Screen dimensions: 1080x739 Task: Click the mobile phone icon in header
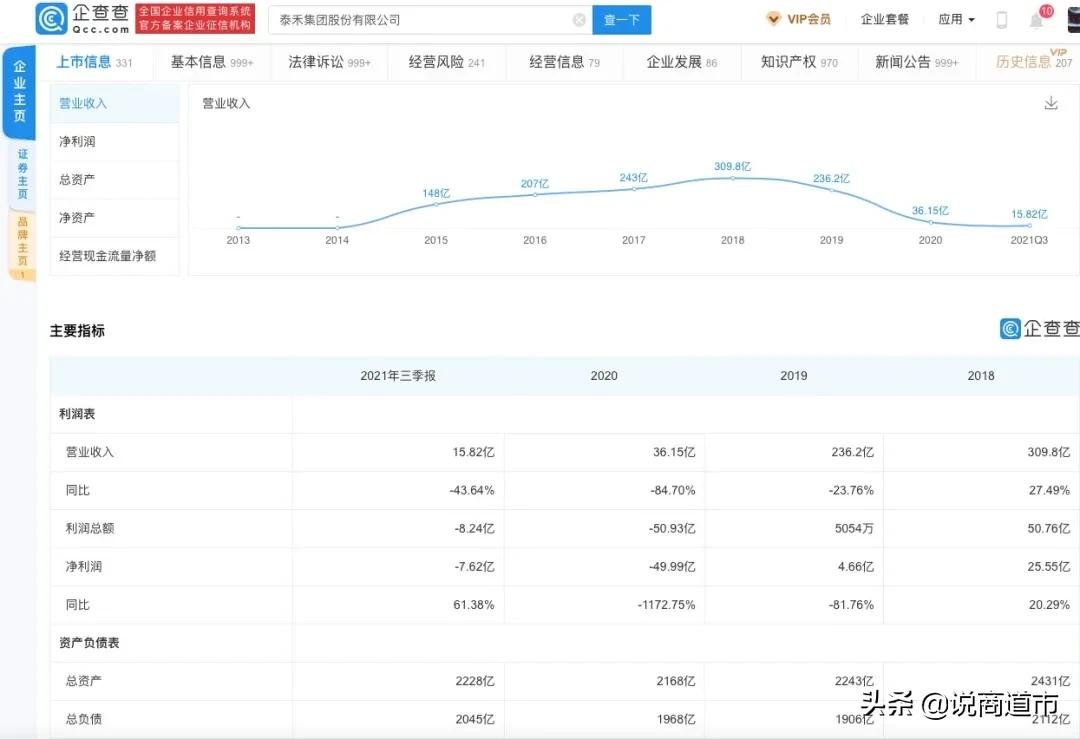1002,20
